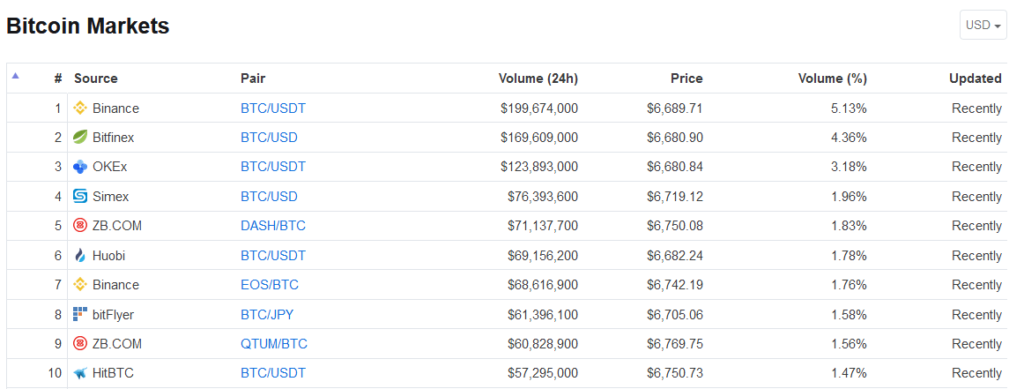
Task: Select the $69,156,200 volume cell
Action: [x=543, y=255]
